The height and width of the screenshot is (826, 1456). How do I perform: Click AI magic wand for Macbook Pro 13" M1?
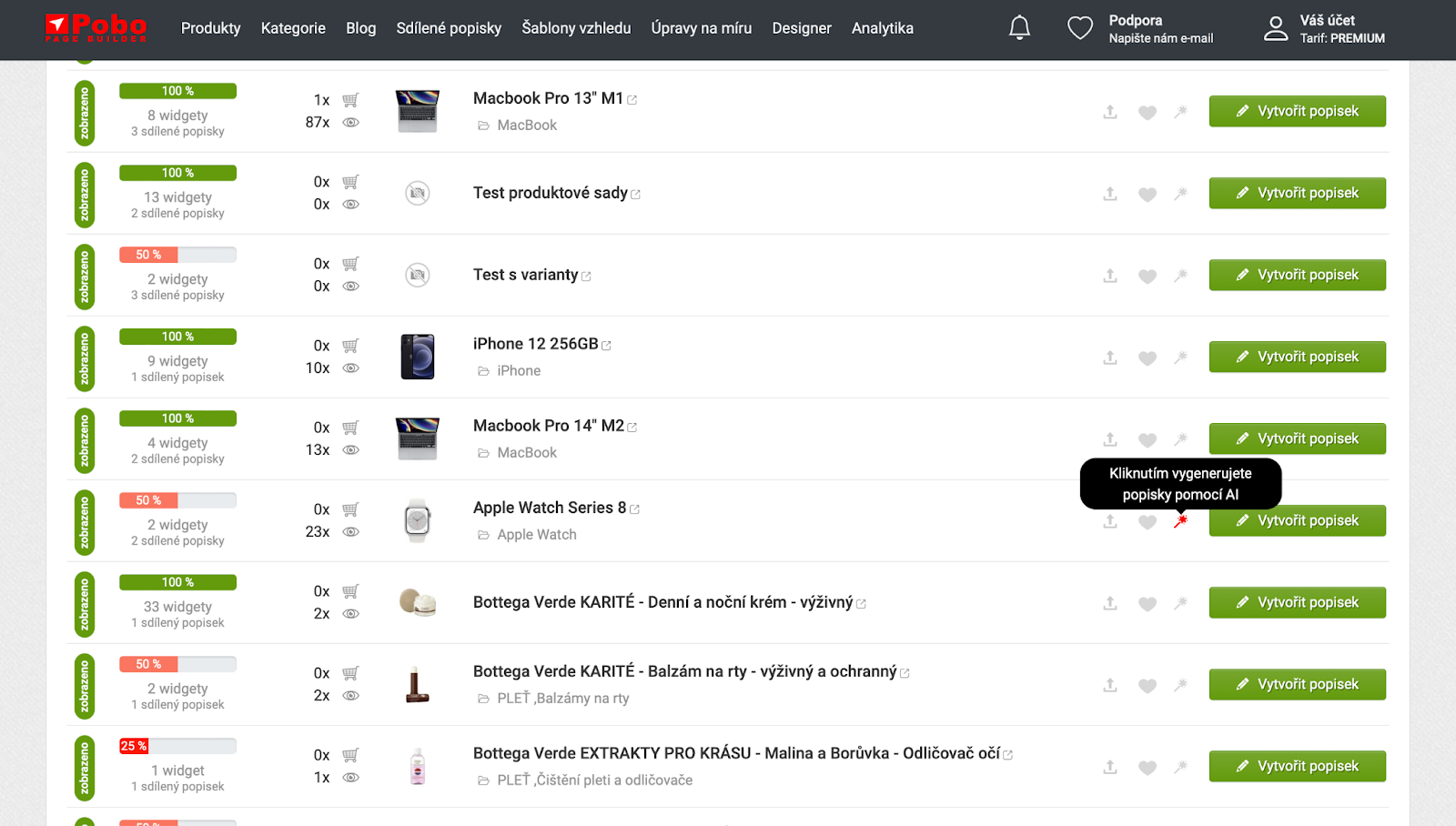coord(1180,112)
